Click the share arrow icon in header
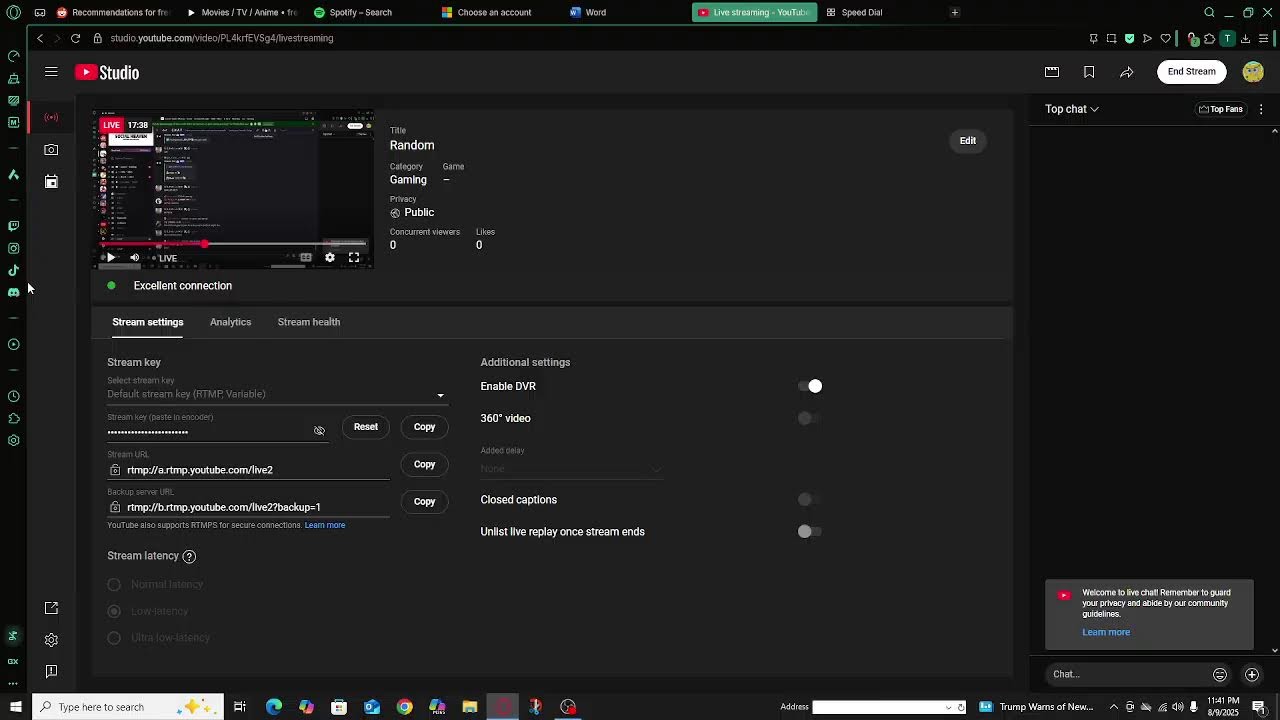The height and width of the screenshot is (720, 1280). pos(1126,72)
